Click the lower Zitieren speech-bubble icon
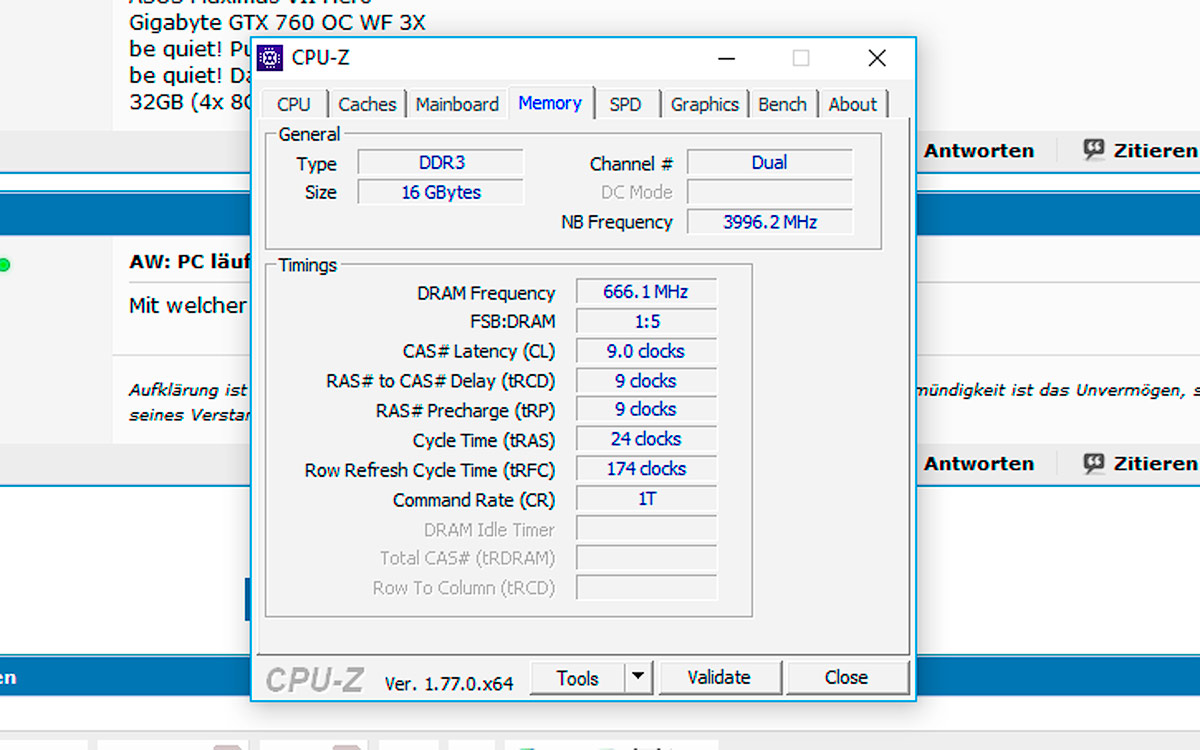The width and height of the screenshot is (1200, 750). coord(1094,464)
